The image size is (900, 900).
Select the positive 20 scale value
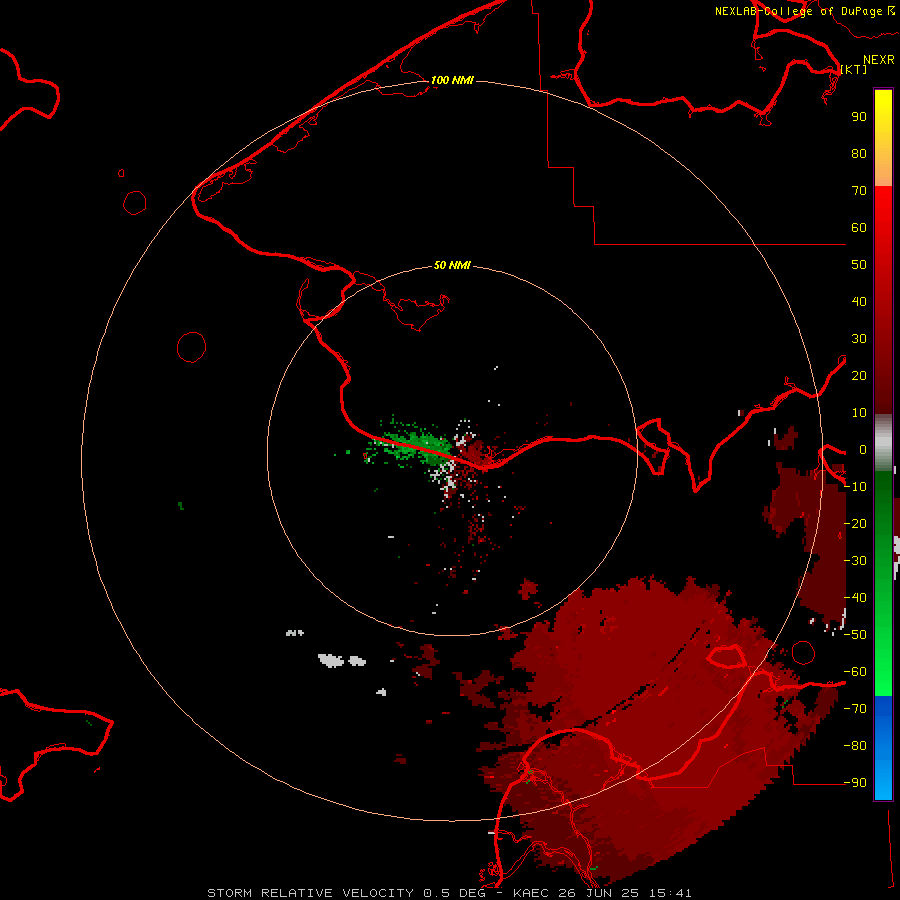pos(859,376)
